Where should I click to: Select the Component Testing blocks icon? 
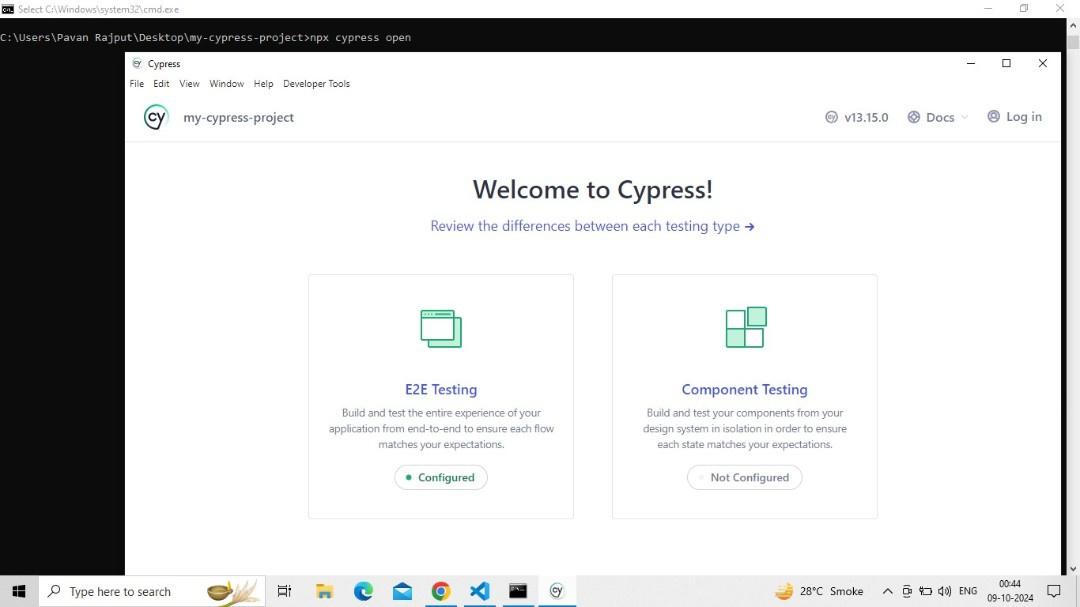click(x=744, y=327)
